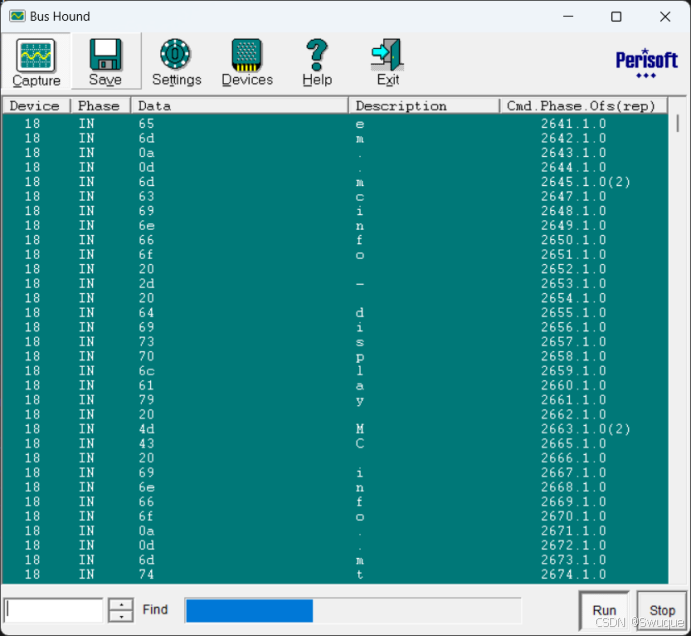Click the find down arrow stepper
Viewport: 692px width, 636px height.
point(121,616)
